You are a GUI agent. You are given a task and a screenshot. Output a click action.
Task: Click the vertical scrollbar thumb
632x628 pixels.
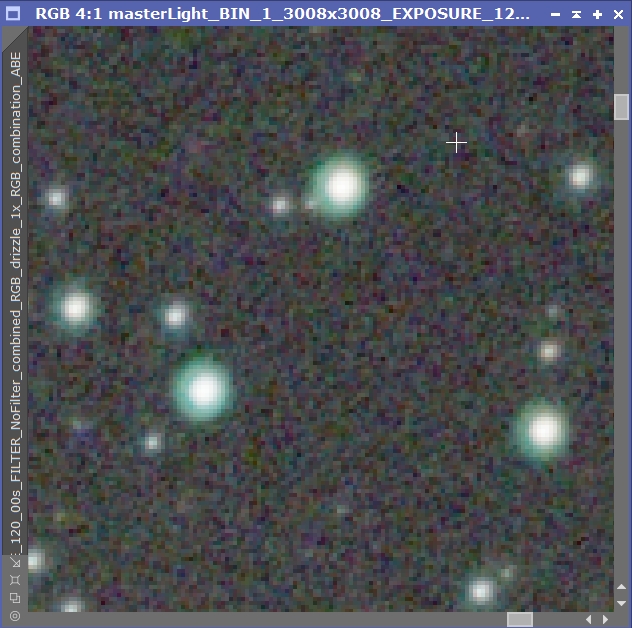[621, 107]
